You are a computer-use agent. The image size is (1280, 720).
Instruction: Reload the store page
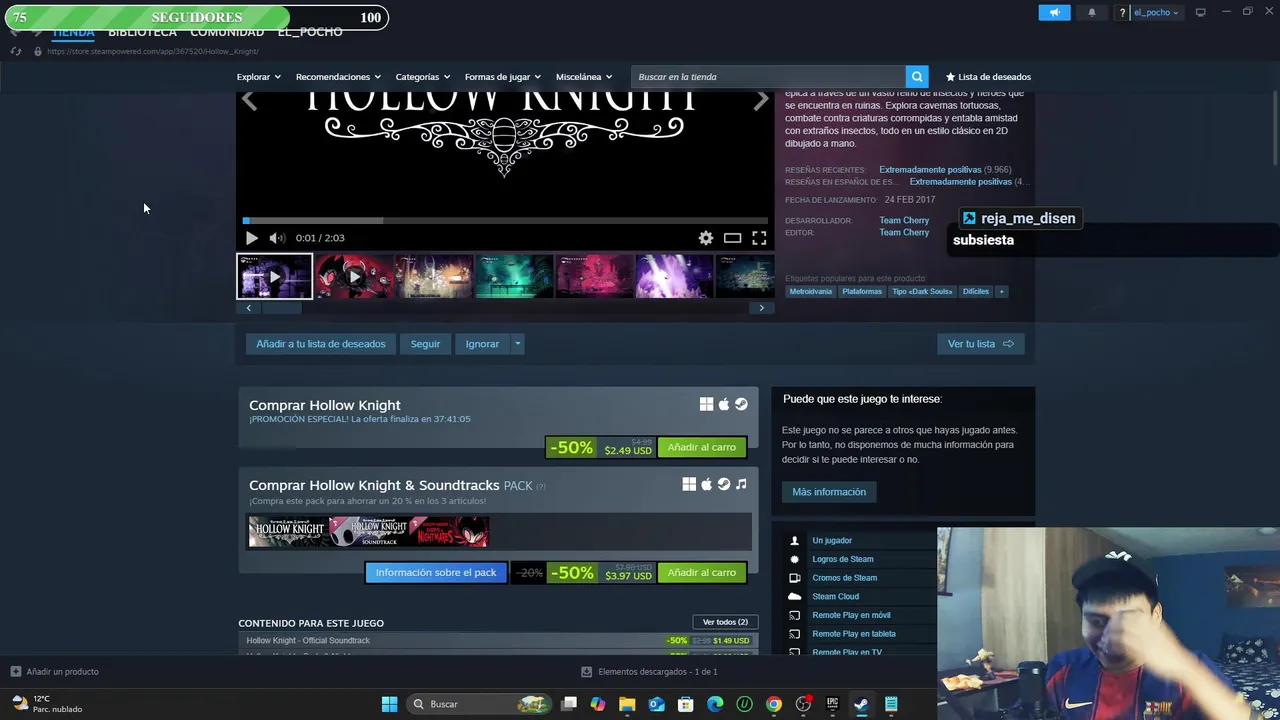pos(15,51)
